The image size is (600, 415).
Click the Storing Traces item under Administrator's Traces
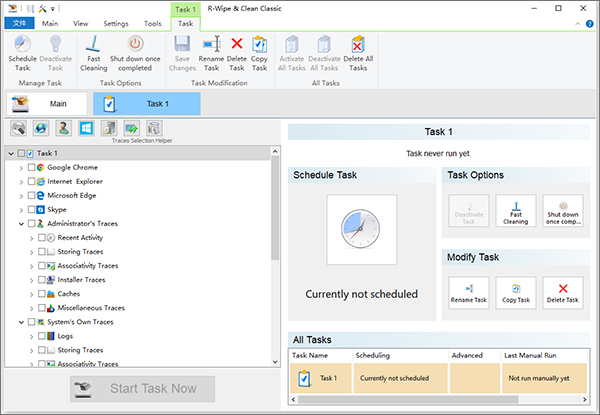(80, 252)
